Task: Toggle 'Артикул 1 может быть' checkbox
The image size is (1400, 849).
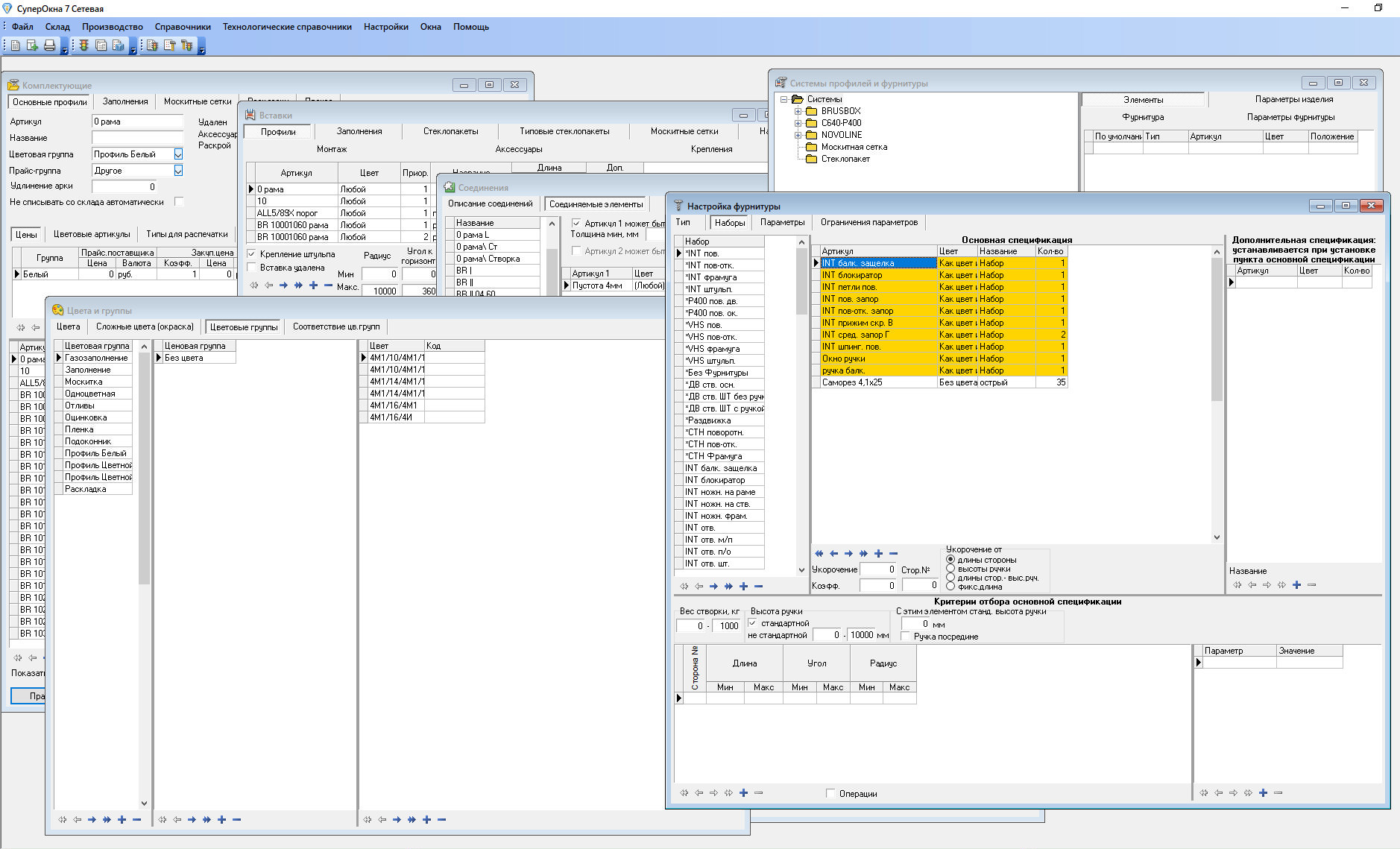Action: [576, 223]
